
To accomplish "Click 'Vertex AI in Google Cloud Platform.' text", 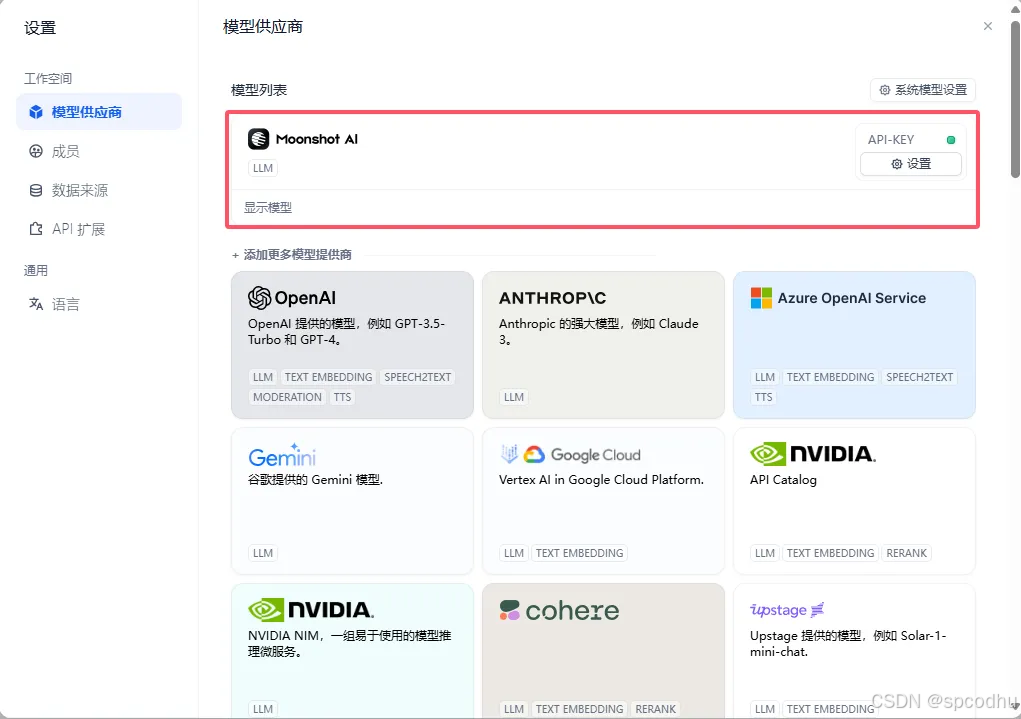I will [x=601, y=479].
